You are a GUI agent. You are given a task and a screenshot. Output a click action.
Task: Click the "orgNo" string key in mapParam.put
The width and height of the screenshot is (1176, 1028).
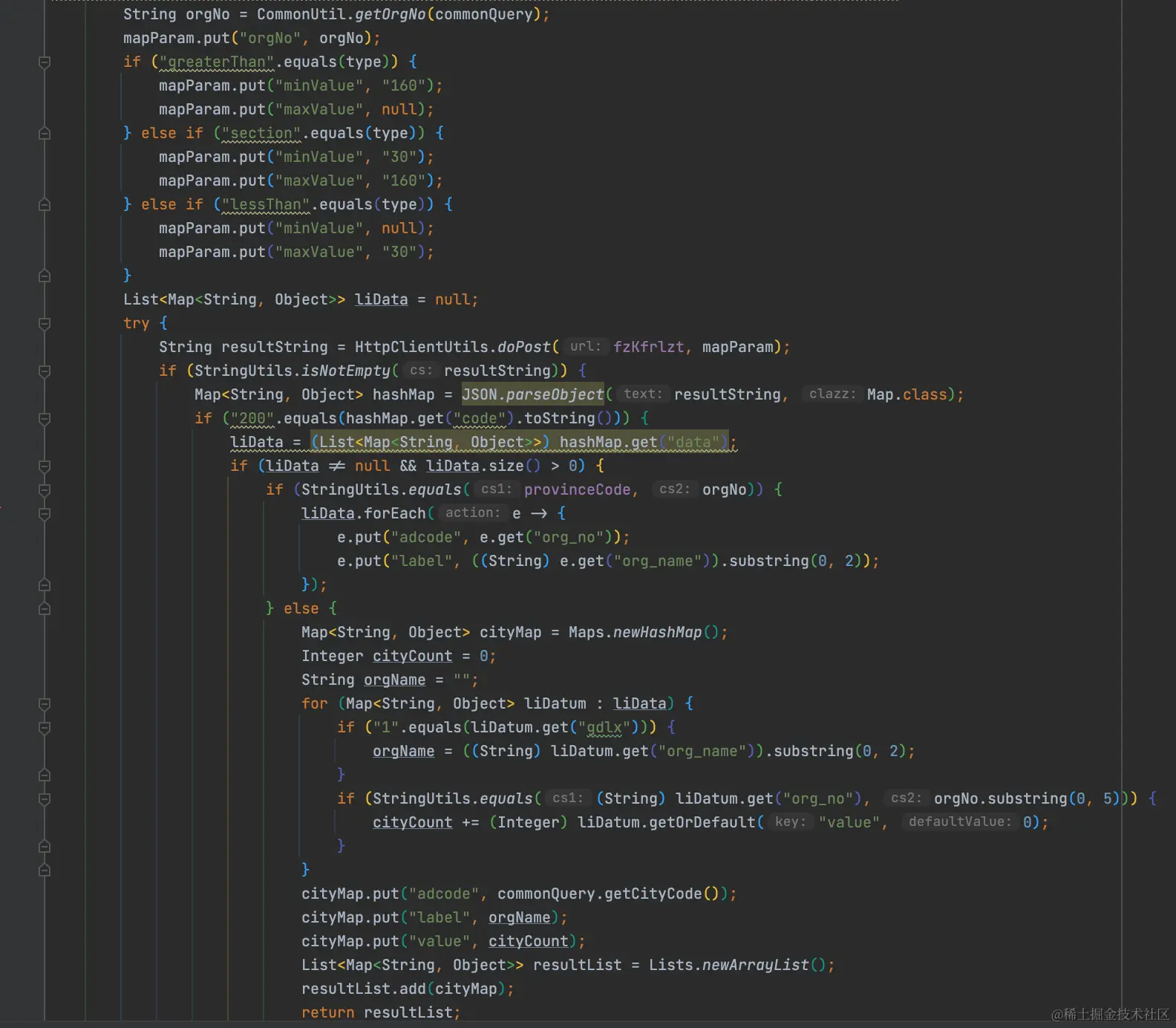pyautogui.click(x=270, y=39)
